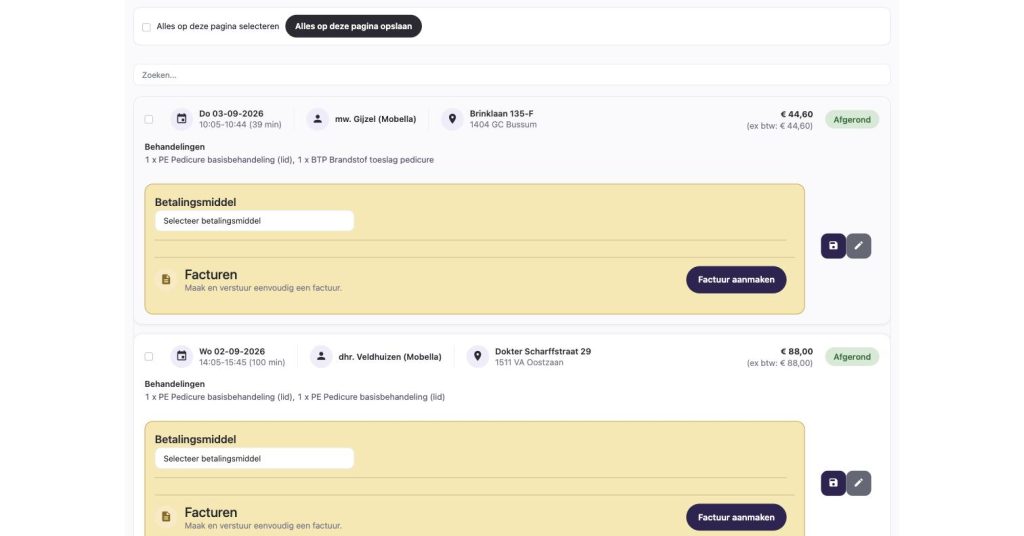Open 'Selecteer betalingsmiddel' dropdown for dhr. Veldhuizen
Viewport: 1024px width, 536px height.
coord(255,458)
